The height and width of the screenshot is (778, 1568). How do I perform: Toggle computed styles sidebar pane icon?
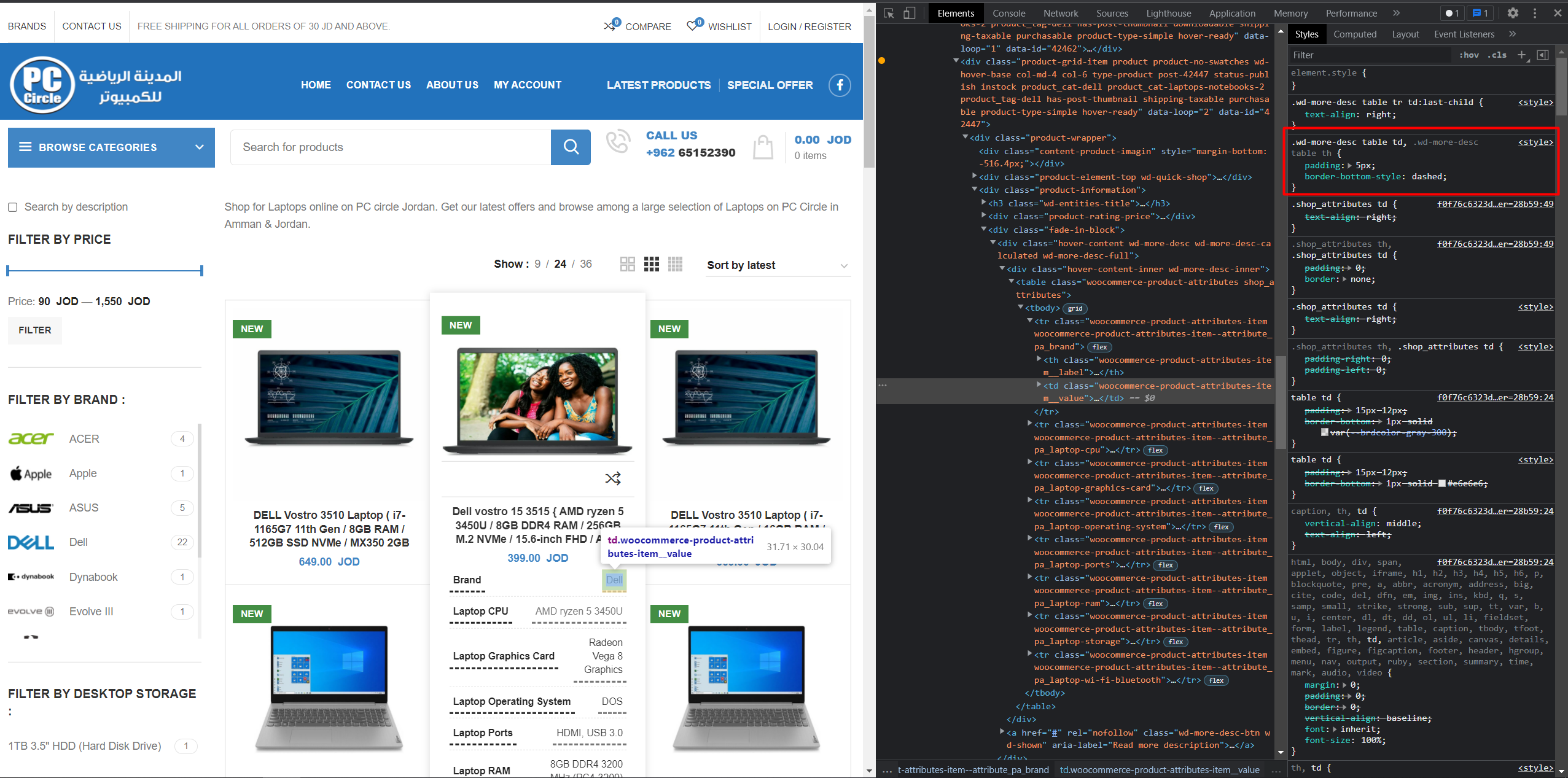point(1542,55)
